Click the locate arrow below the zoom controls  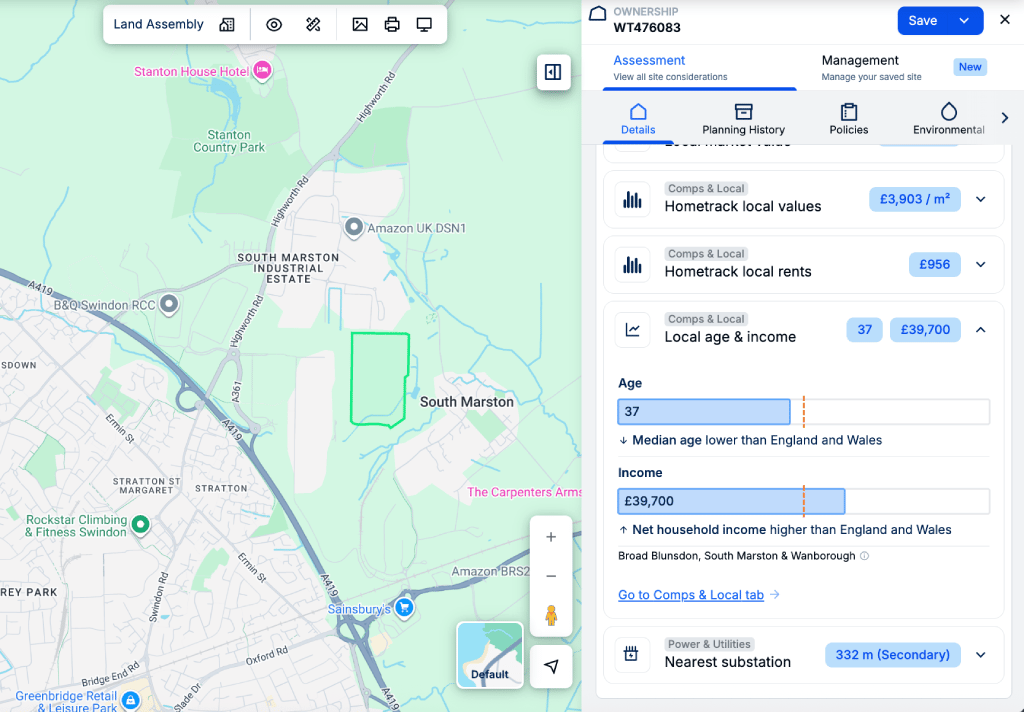pyautogui.click(x=551, y=666)
